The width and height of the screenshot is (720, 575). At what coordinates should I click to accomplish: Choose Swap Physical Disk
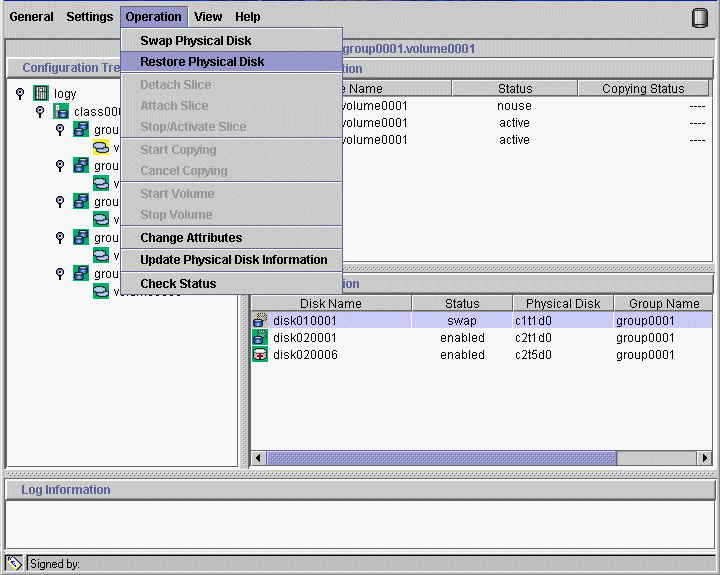tap(231, 40)
